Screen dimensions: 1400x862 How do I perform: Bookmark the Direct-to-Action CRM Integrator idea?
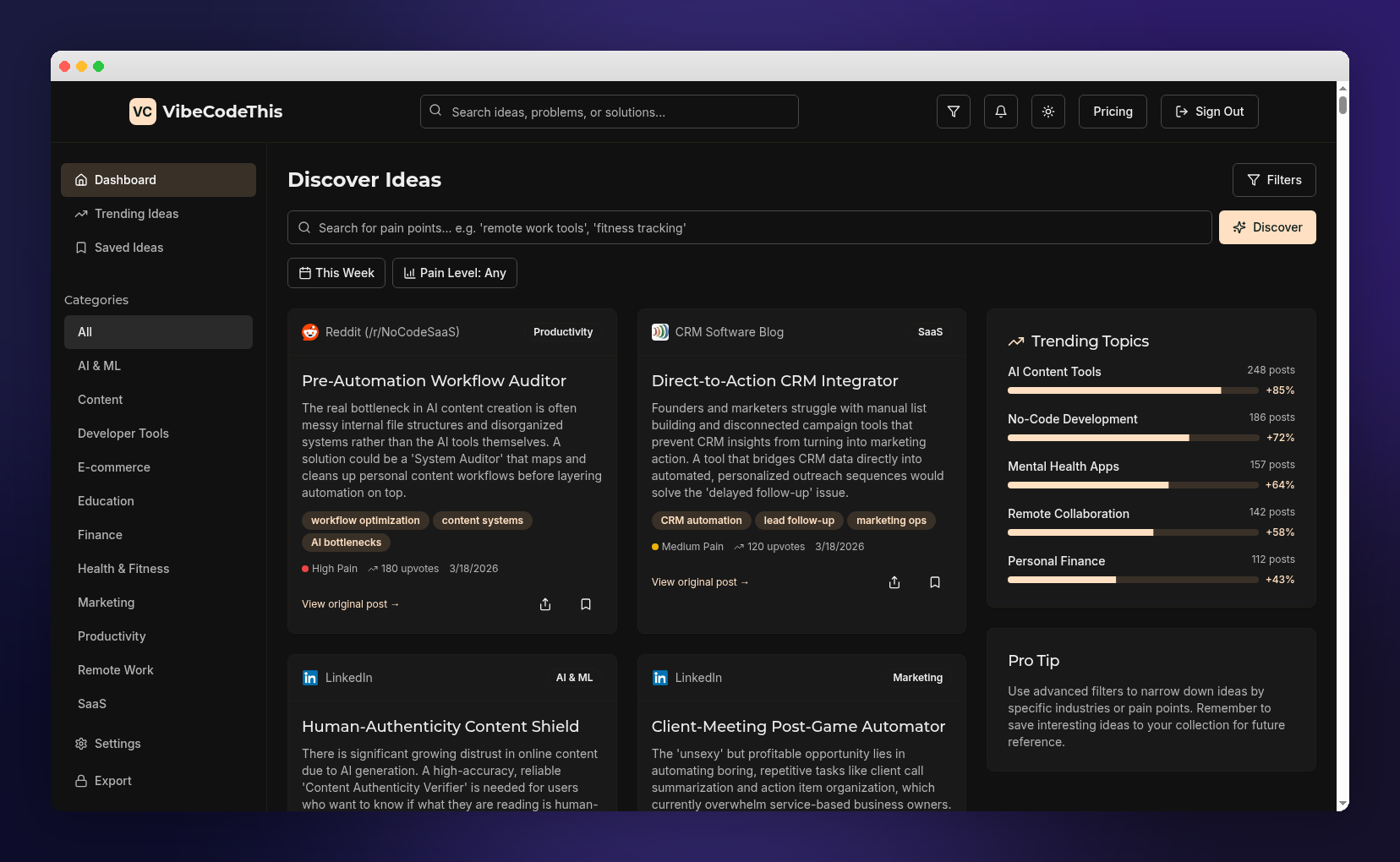tap(935, 582)
